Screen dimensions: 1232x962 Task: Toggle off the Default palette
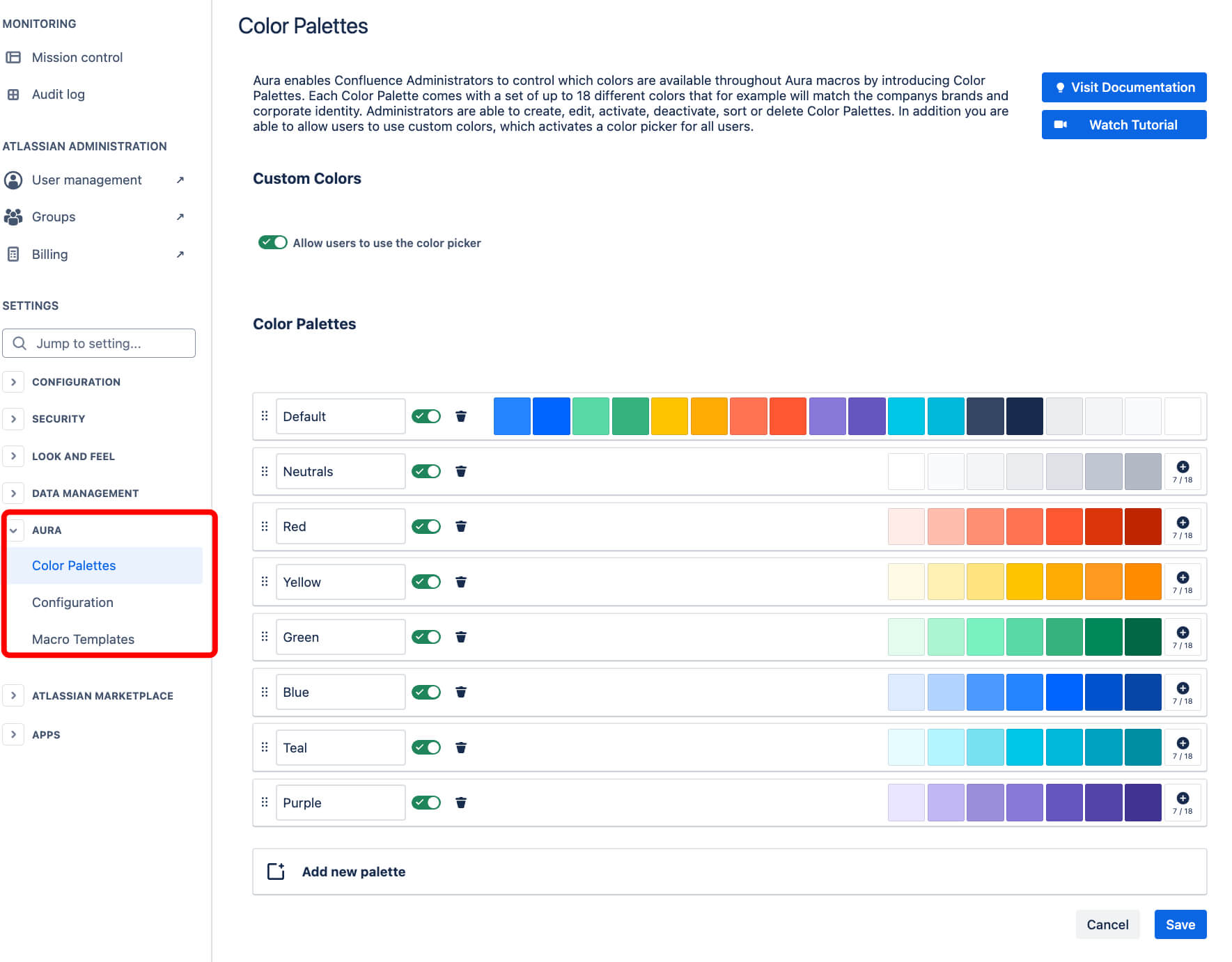426,416
